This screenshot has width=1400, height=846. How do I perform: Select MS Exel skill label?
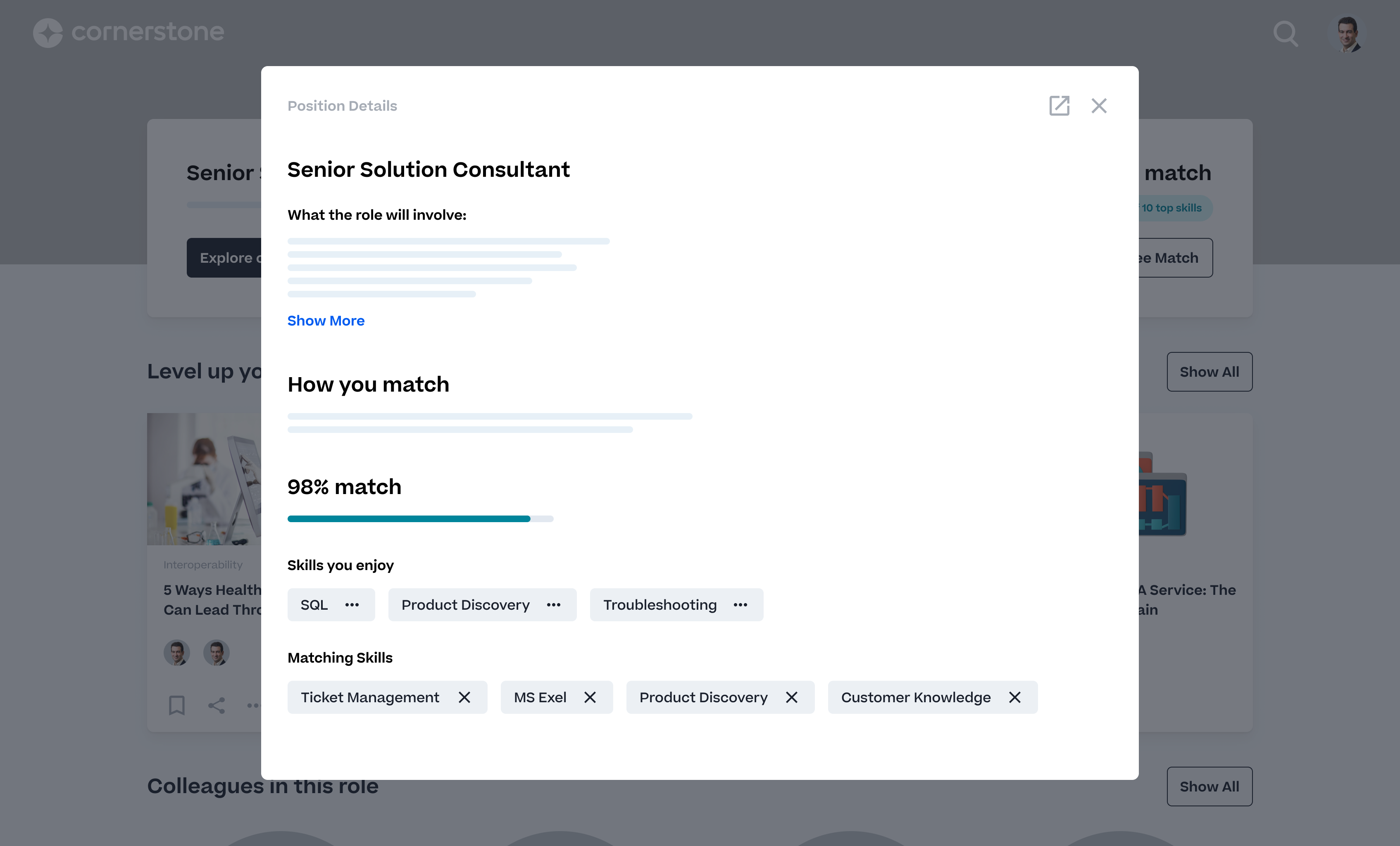point(540,697)
